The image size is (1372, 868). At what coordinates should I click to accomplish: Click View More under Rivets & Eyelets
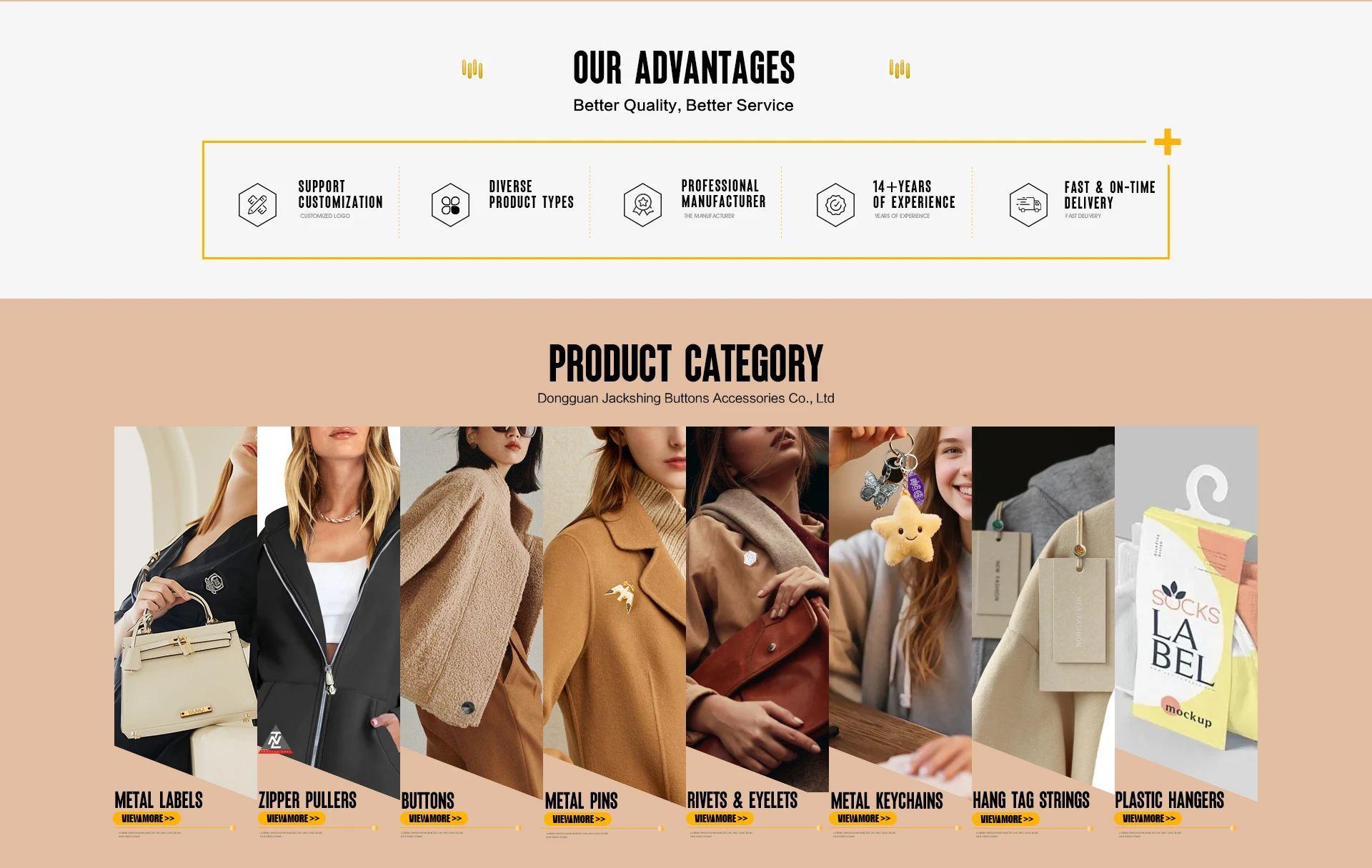click(720, 819)
